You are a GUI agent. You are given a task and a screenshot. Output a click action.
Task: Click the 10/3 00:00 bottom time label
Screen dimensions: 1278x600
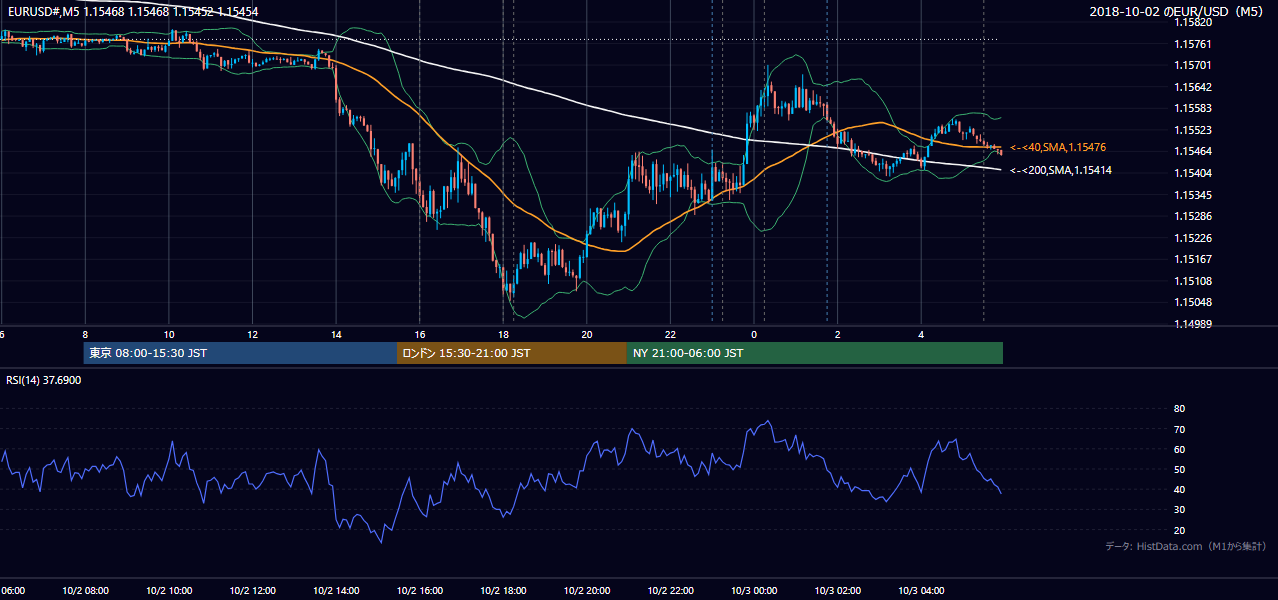(754, 591)
